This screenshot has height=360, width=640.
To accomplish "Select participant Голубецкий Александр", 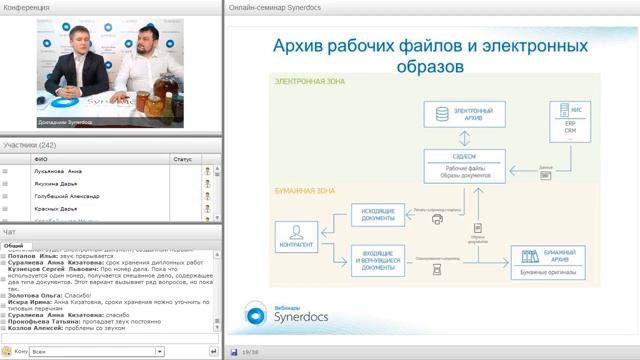I will tap(67, 196).
